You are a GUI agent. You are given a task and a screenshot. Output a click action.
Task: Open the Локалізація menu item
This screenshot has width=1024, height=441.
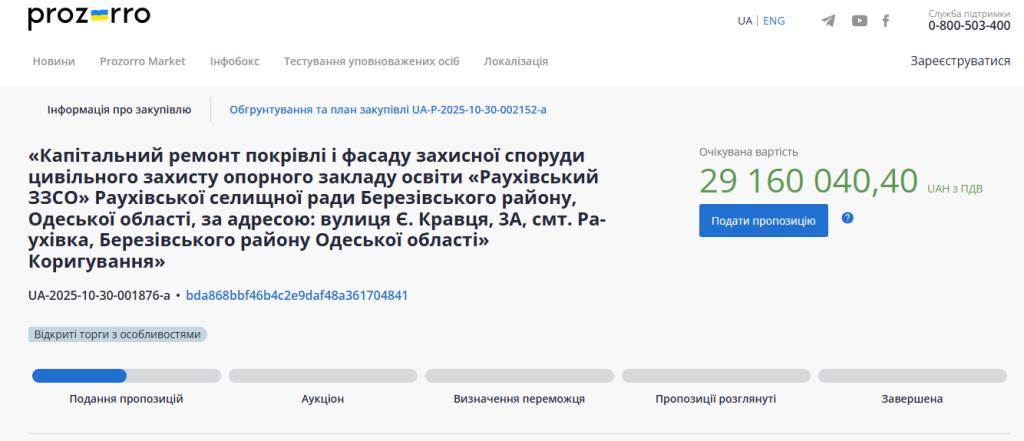click(516, 61)
